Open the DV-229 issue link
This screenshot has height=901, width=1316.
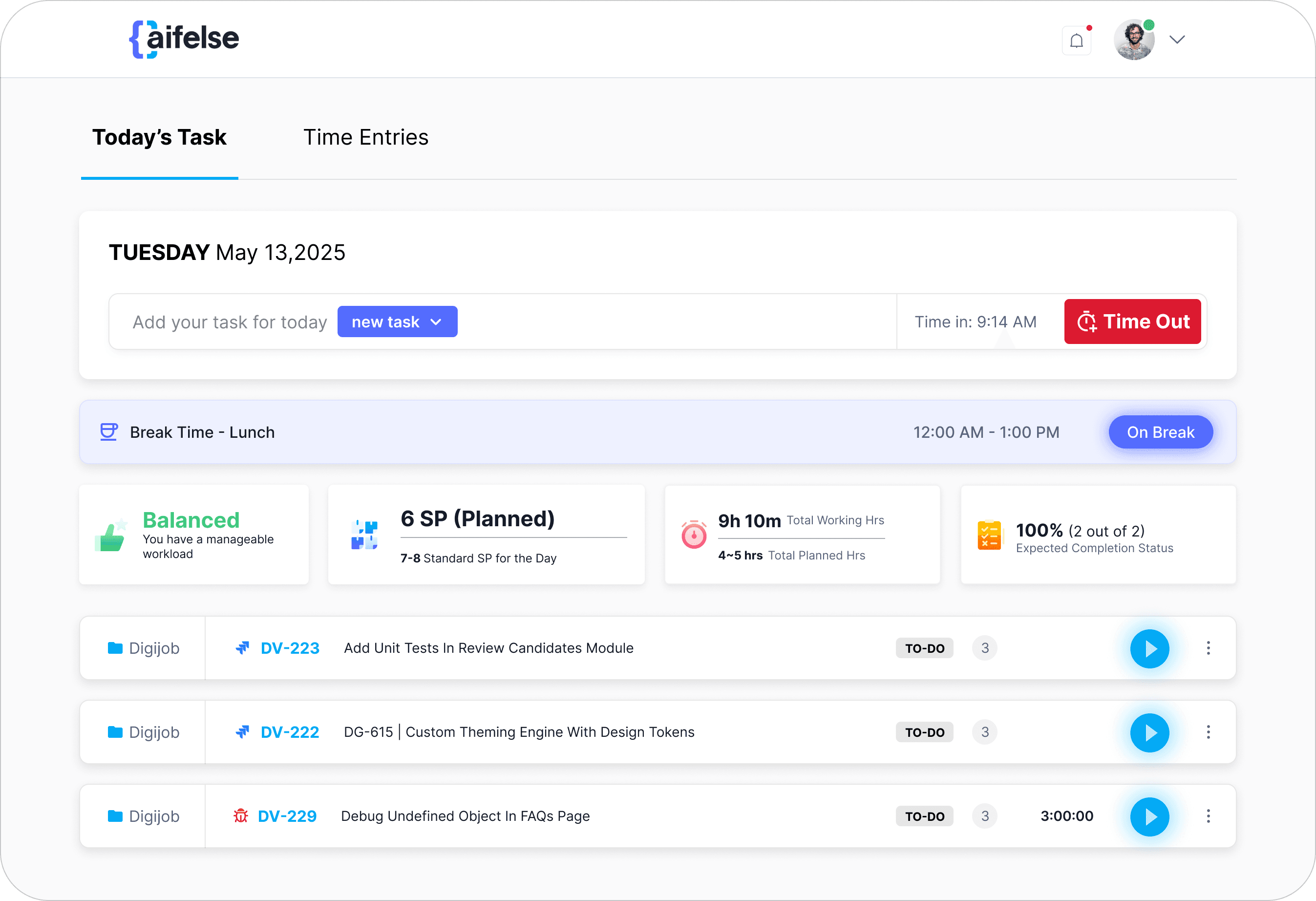287,816
